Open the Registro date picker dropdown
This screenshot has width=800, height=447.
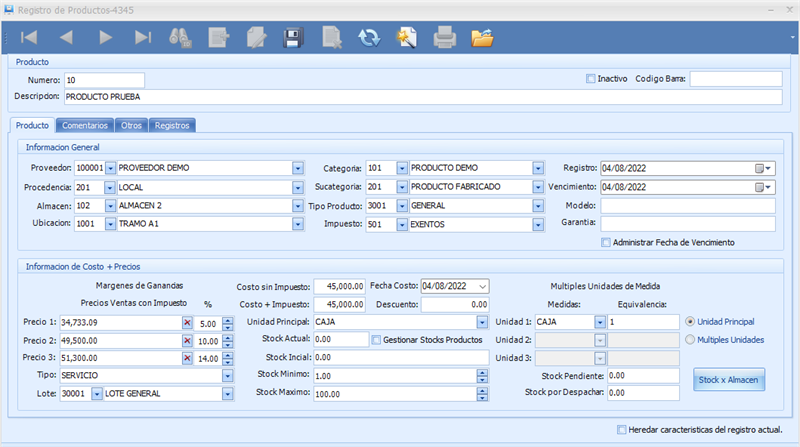coord(765,168)
